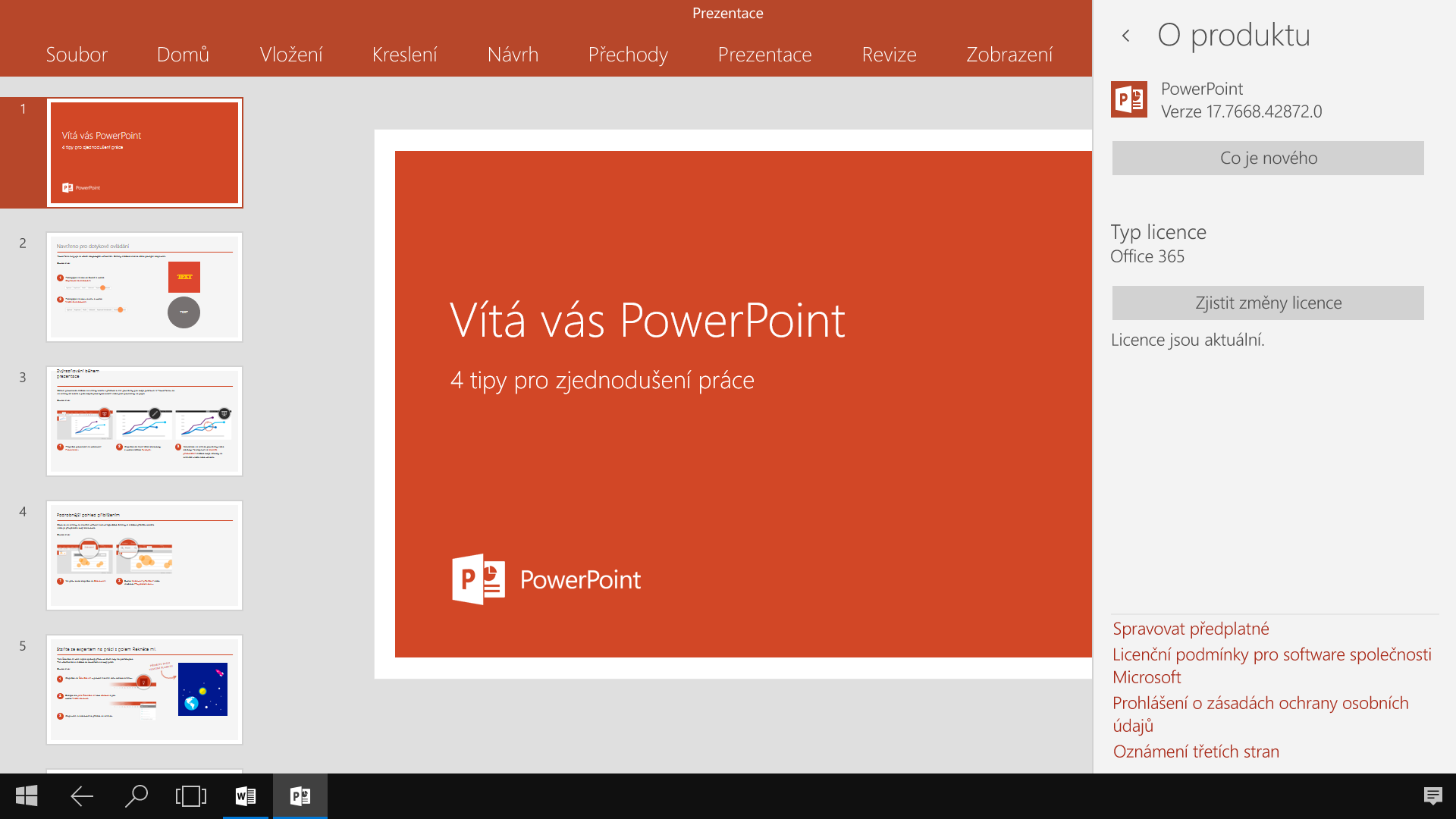Select slide 5 thumbnail with the space image

coord(144,689)
